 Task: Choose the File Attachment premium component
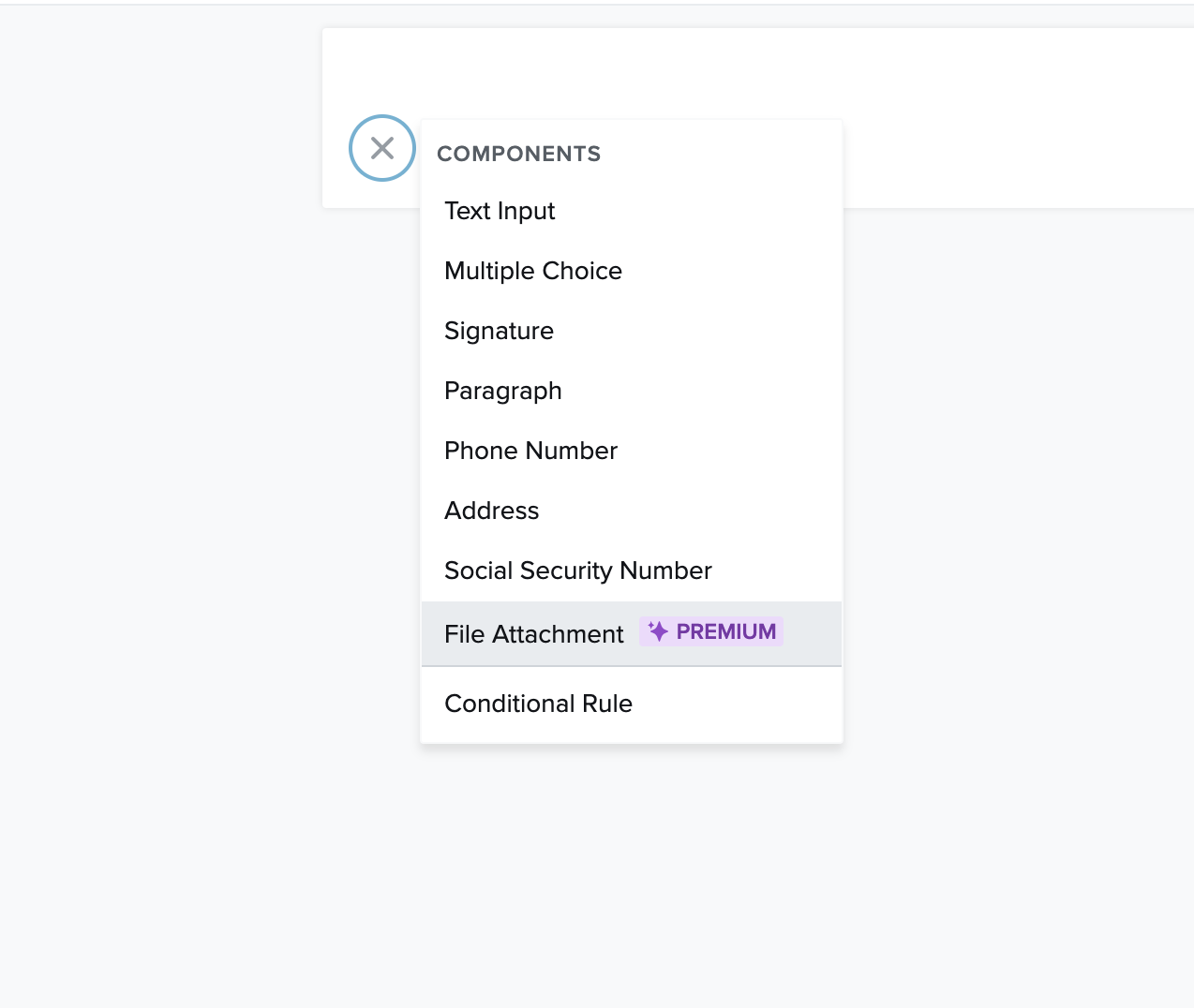[x=533, y=634]
